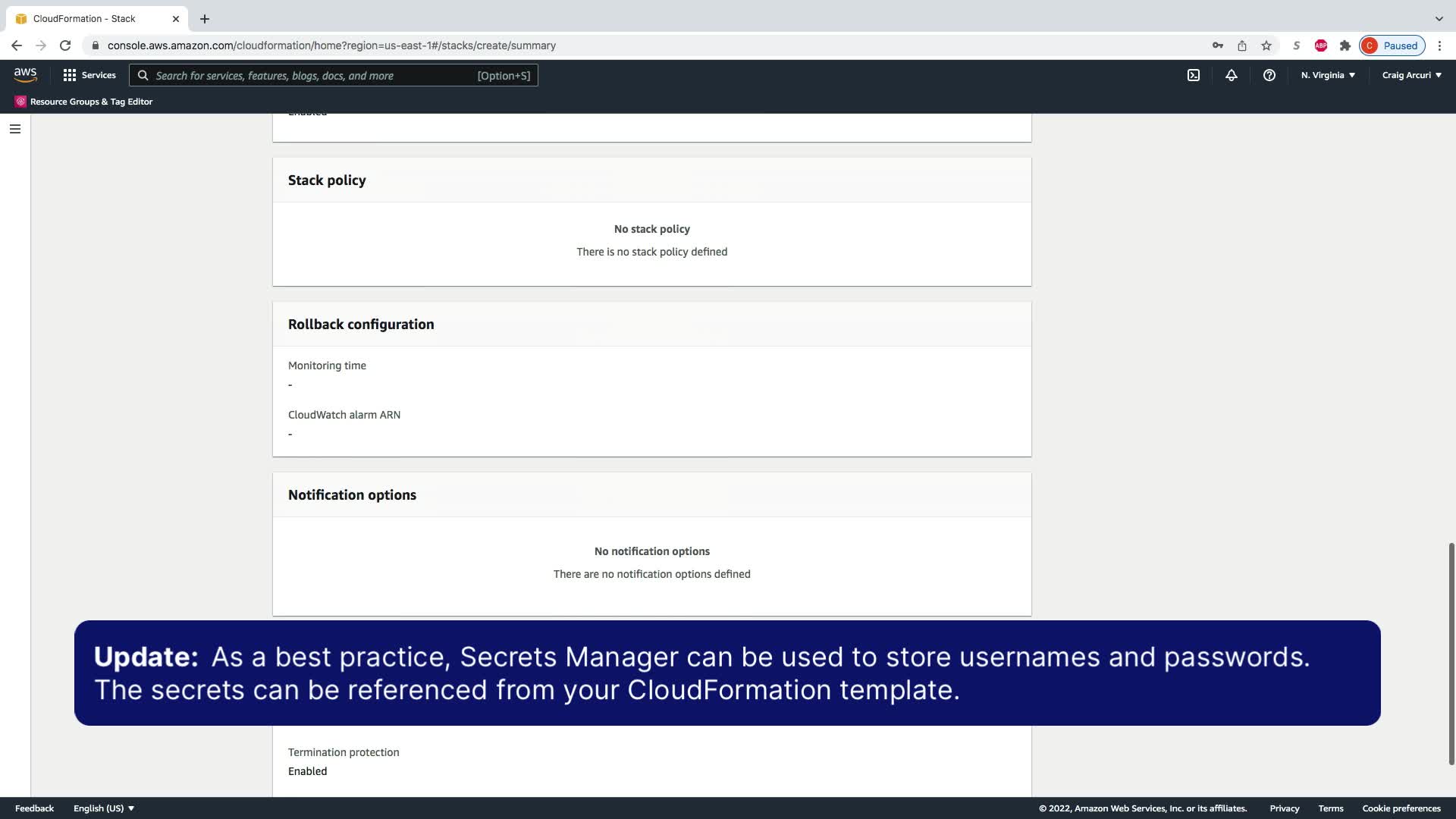Open AWS CloudShell icon
1456x819 pixels.
(1193, 75)
